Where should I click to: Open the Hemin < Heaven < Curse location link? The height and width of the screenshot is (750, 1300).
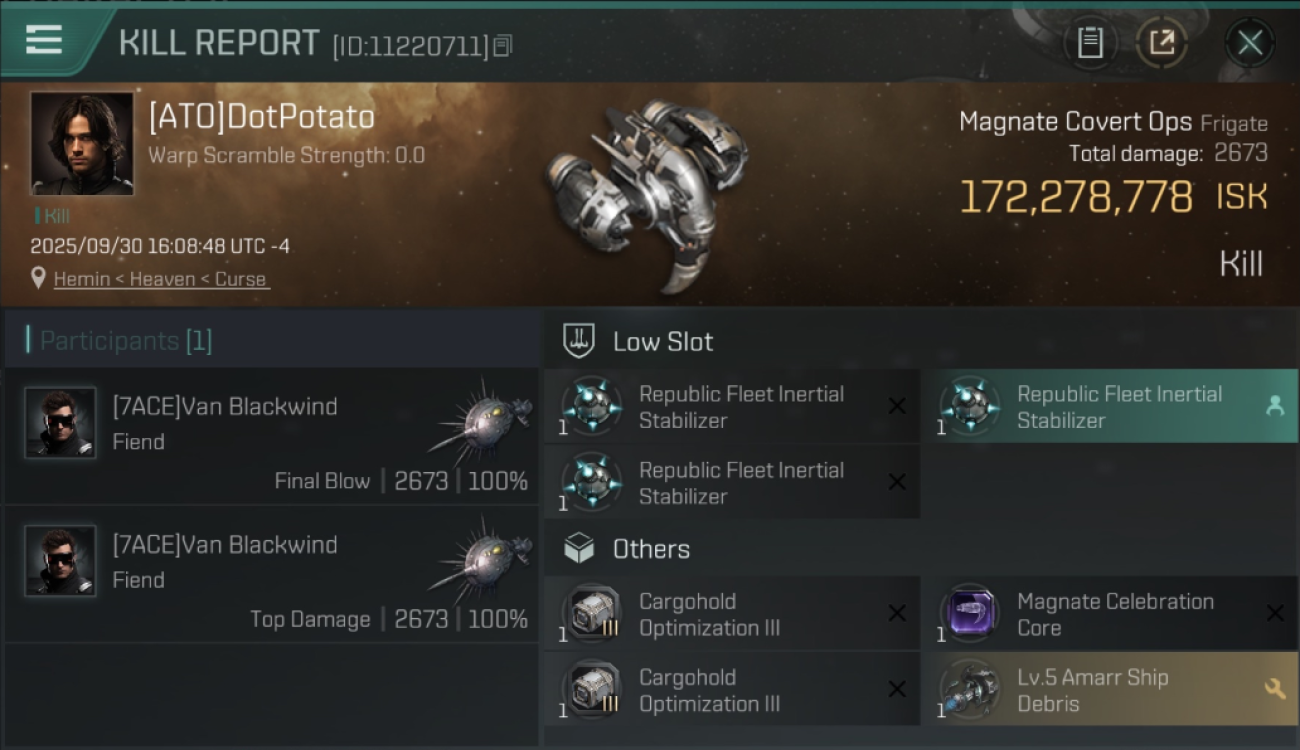point(161,279)
